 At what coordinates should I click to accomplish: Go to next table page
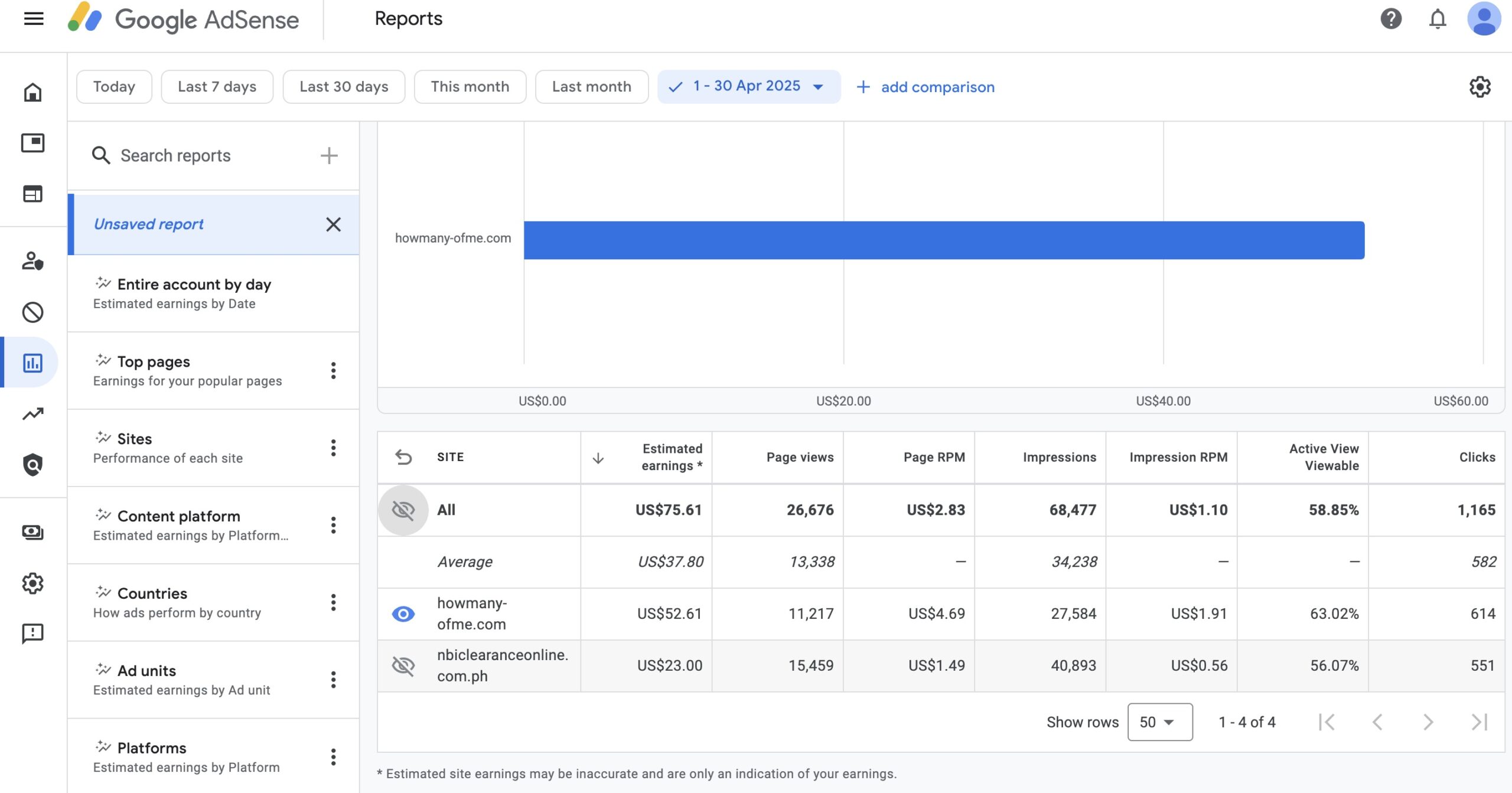click(1428, 722)
